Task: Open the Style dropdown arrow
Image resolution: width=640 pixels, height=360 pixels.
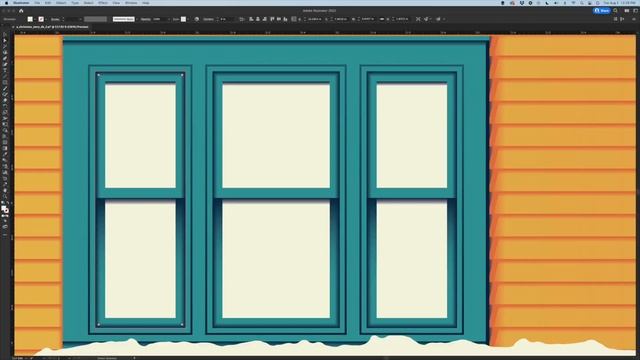Action: 188,19
